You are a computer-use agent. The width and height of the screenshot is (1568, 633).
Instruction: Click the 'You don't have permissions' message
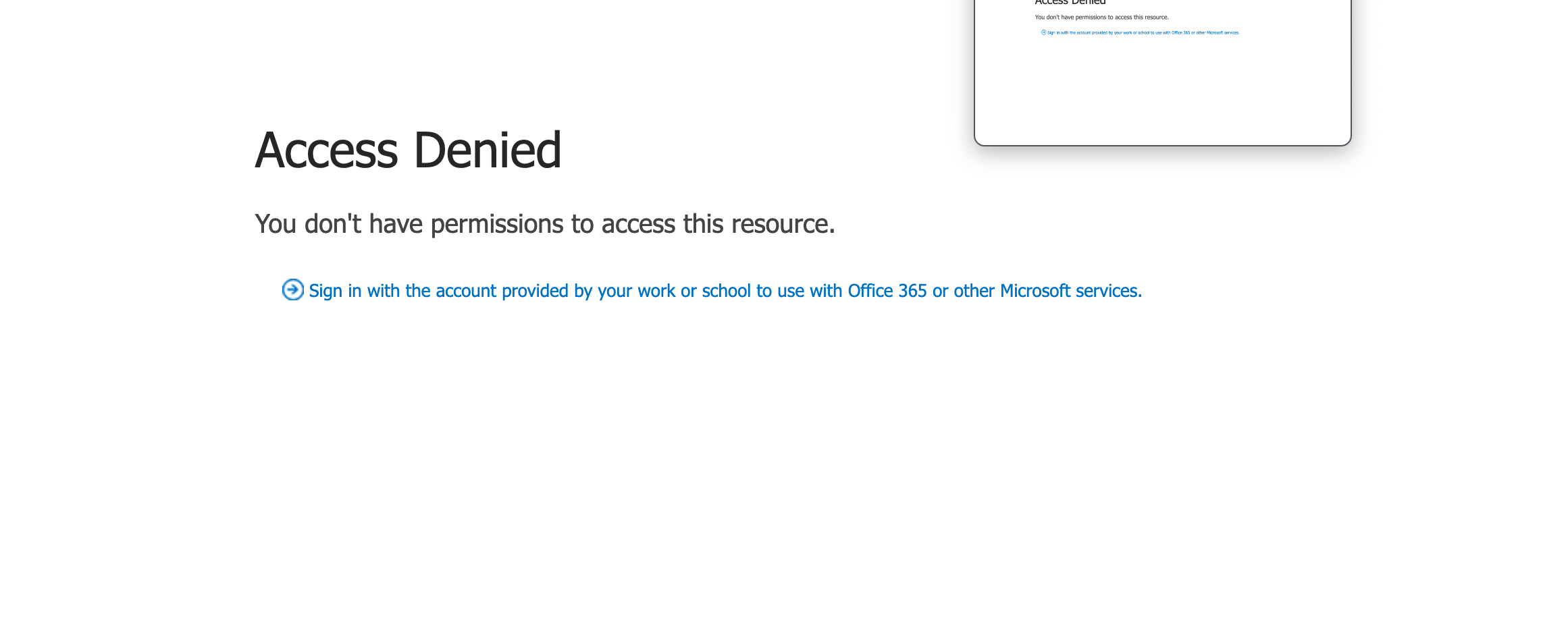(544, 224)
